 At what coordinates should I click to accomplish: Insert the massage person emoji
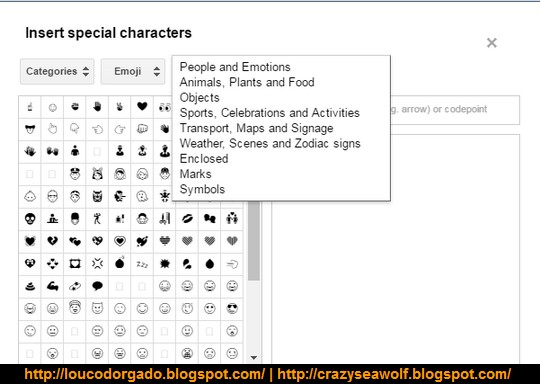click(142, 219)
